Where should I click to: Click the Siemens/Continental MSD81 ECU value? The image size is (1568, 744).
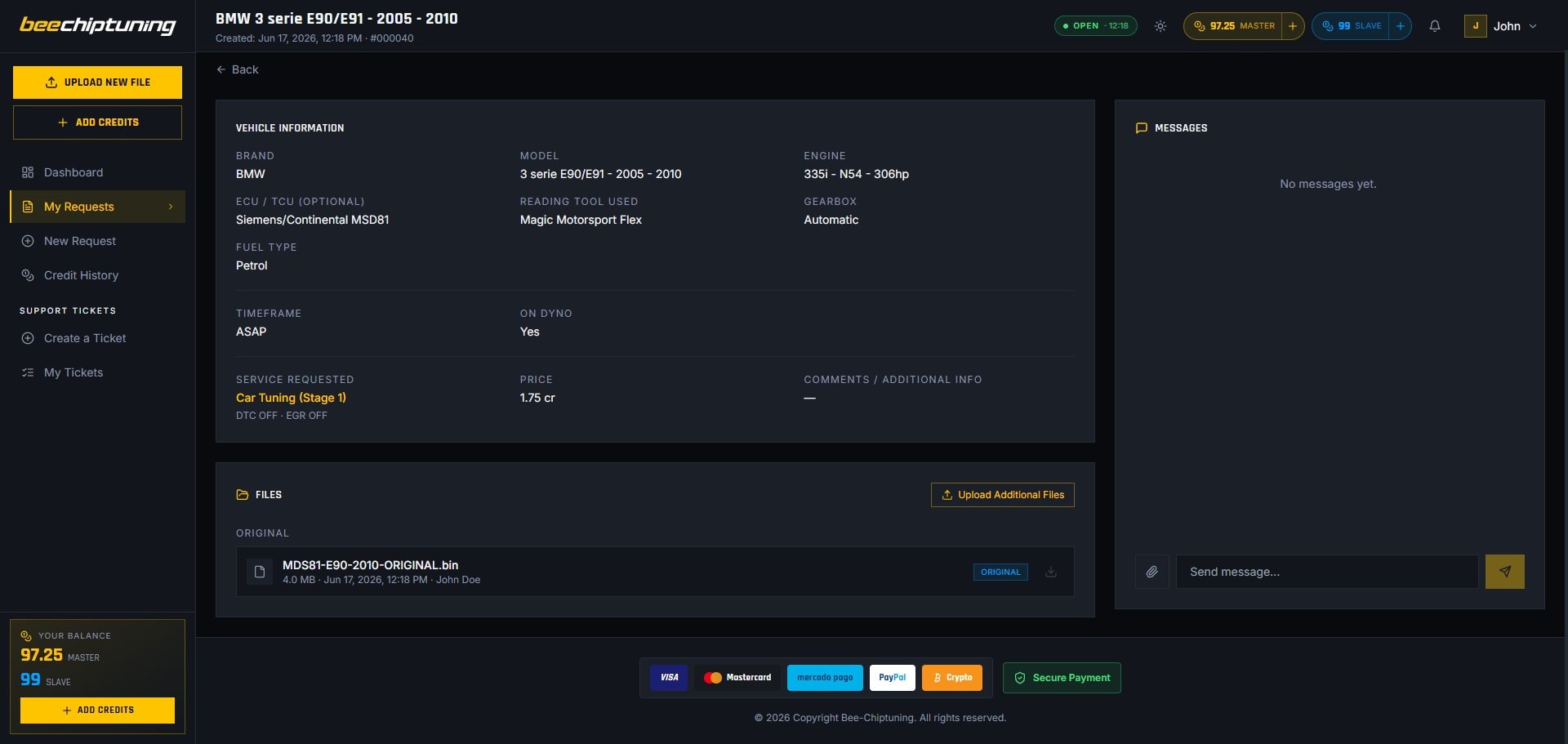(312, 220)
